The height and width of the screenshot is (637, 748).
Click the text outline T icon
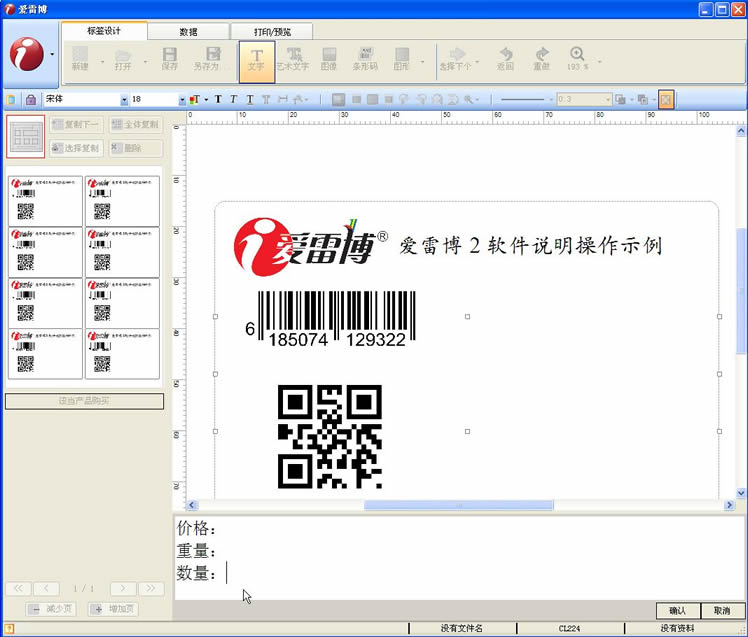tap(266, 99)
